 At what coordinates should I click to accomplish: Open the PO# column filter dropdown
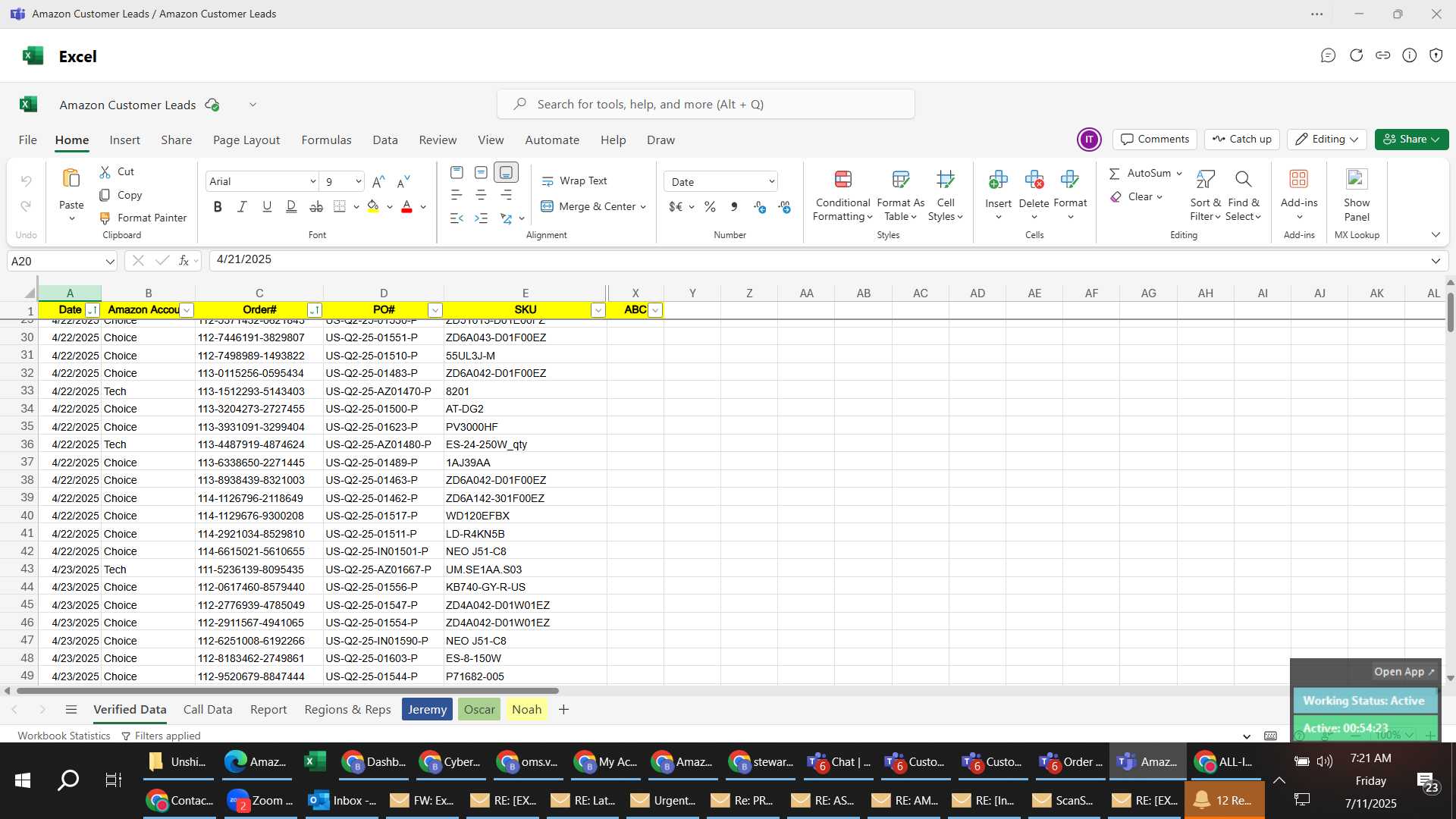pos(435,310)
